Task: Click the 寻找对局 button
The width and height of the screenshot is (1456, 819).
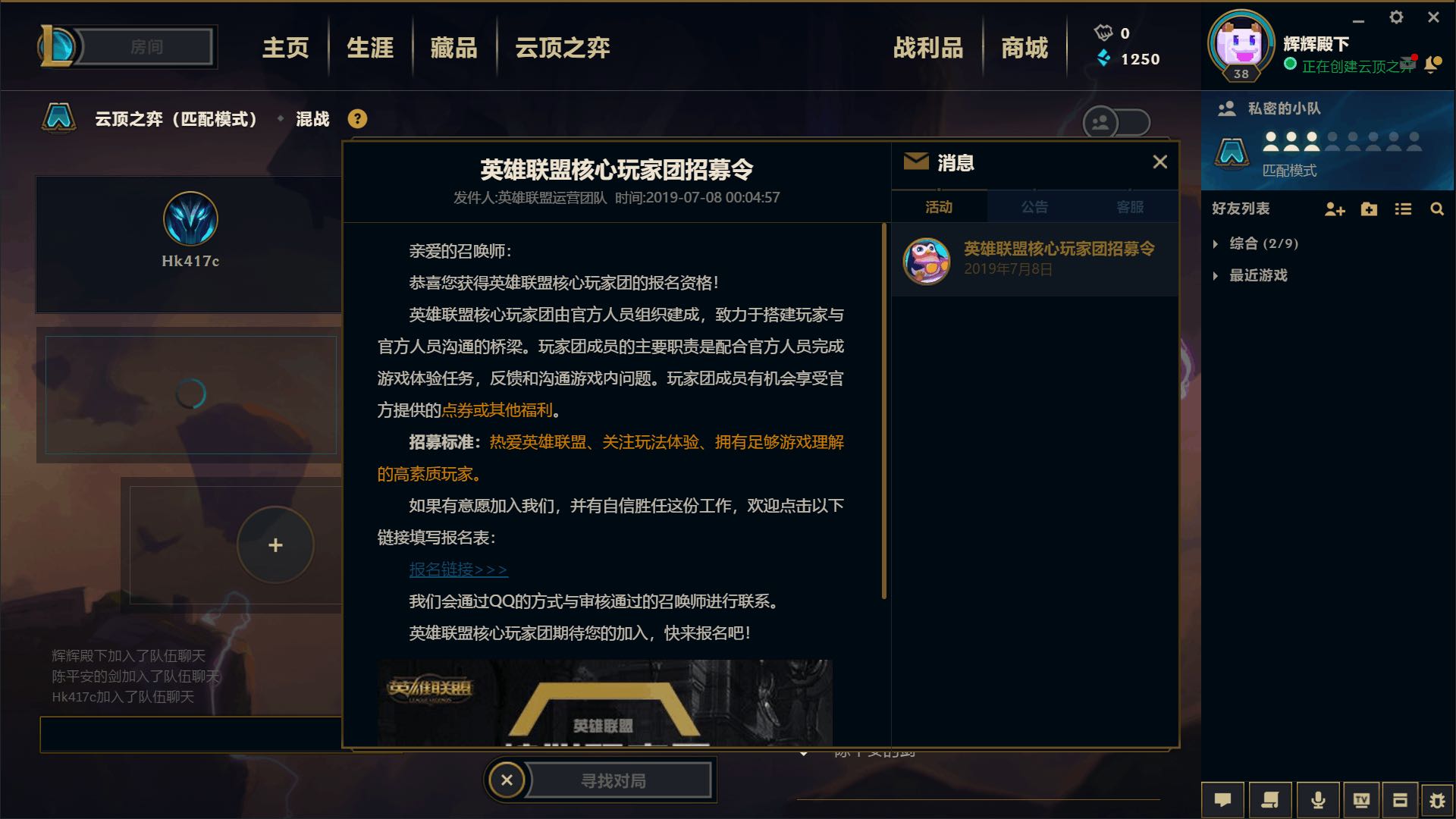Action: click(613, 781)
